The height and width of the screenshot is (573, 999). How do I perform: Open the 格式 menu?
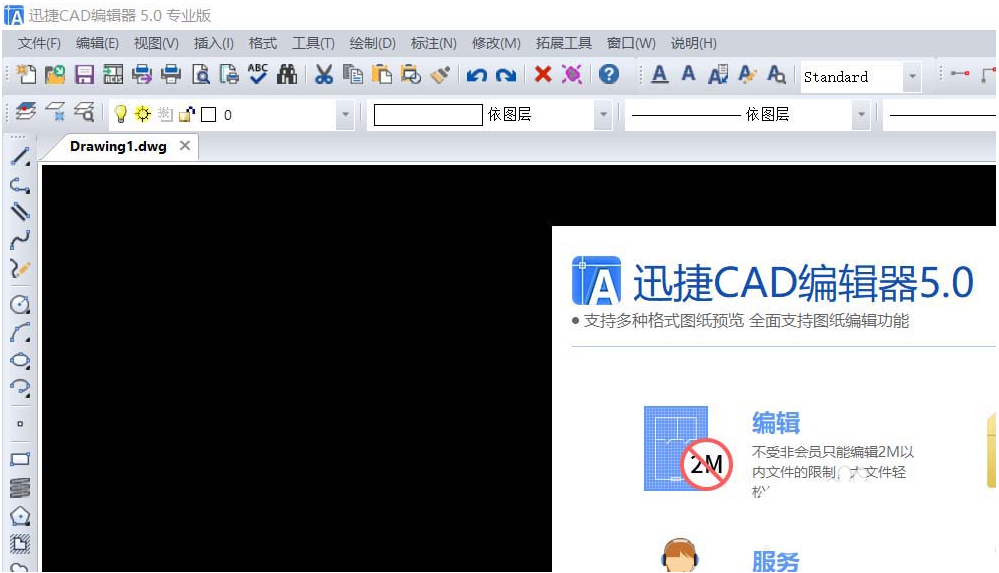tap(262, 43)
